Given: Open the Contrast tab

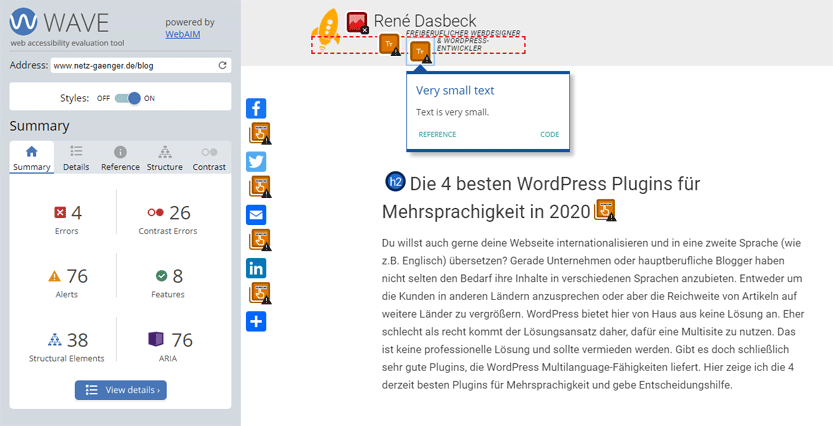Looking at the screenshot, I should pos(209,158).
